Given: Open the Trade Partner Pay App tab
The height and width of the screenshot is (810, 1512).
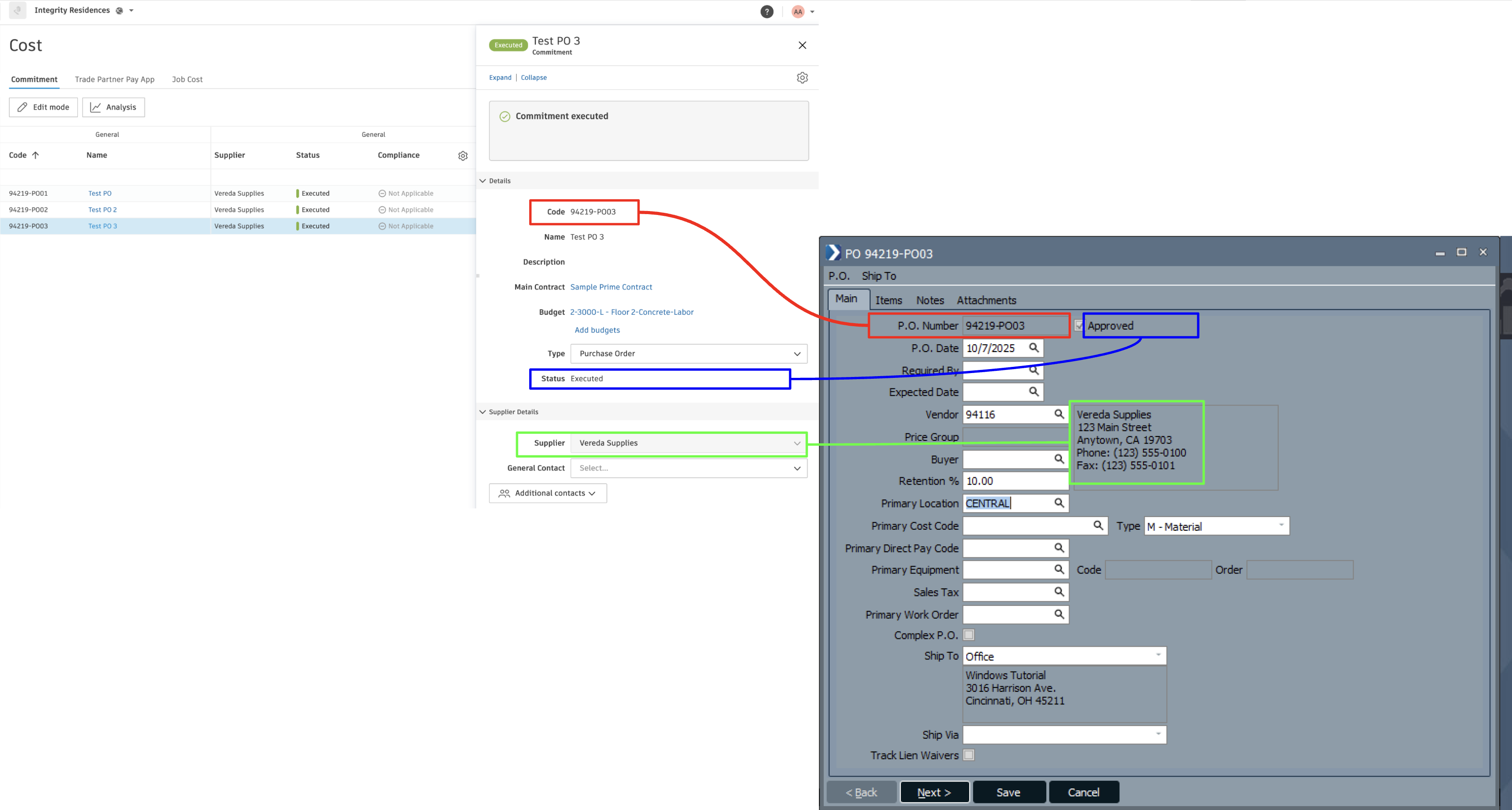Looking at the screenshot, I should pyautogui.click(x=114, y=79).
